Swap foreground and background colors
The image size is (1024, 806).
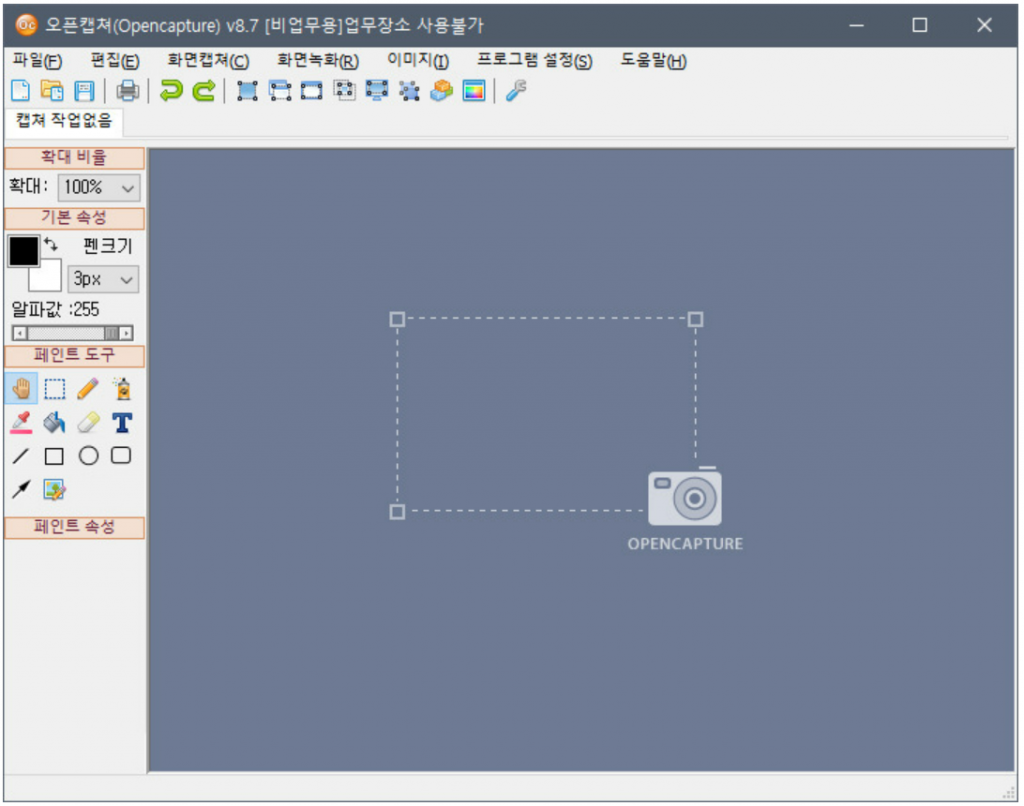click(51, 246)
